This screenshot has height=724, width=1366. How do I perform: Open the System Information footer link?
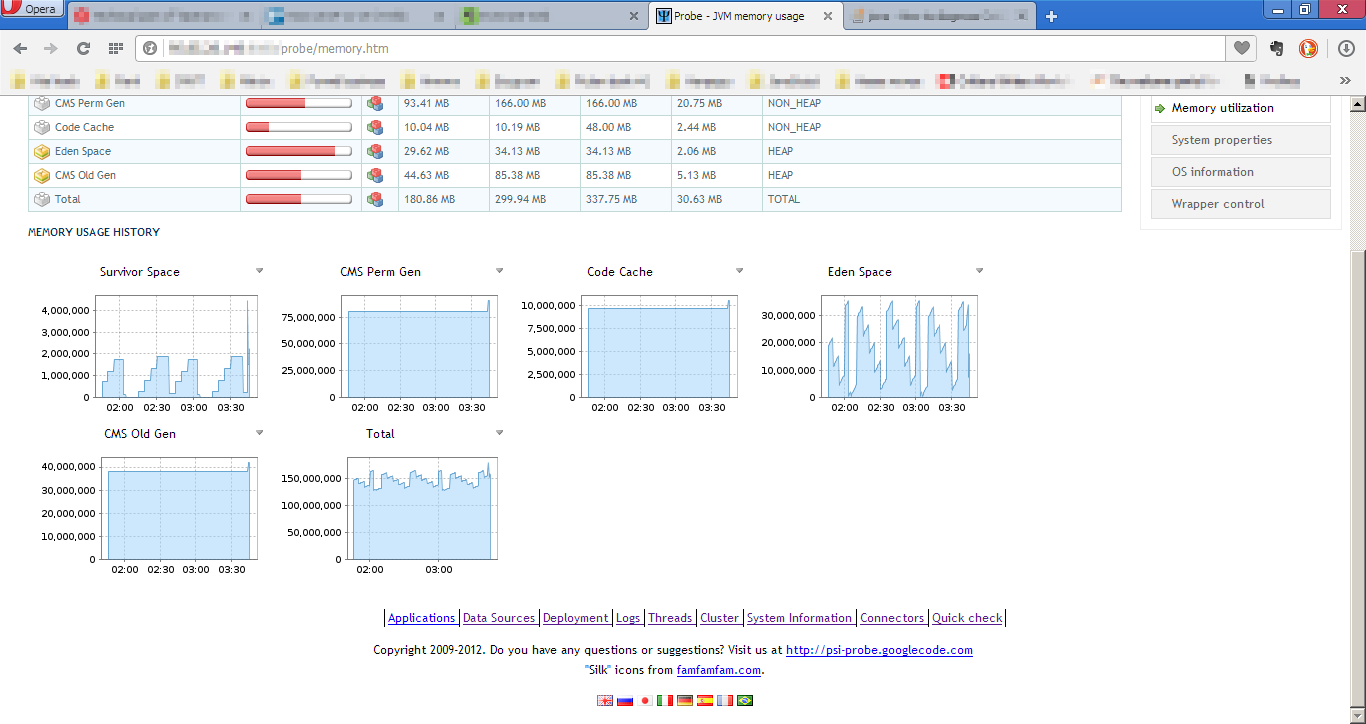point(800,618)
